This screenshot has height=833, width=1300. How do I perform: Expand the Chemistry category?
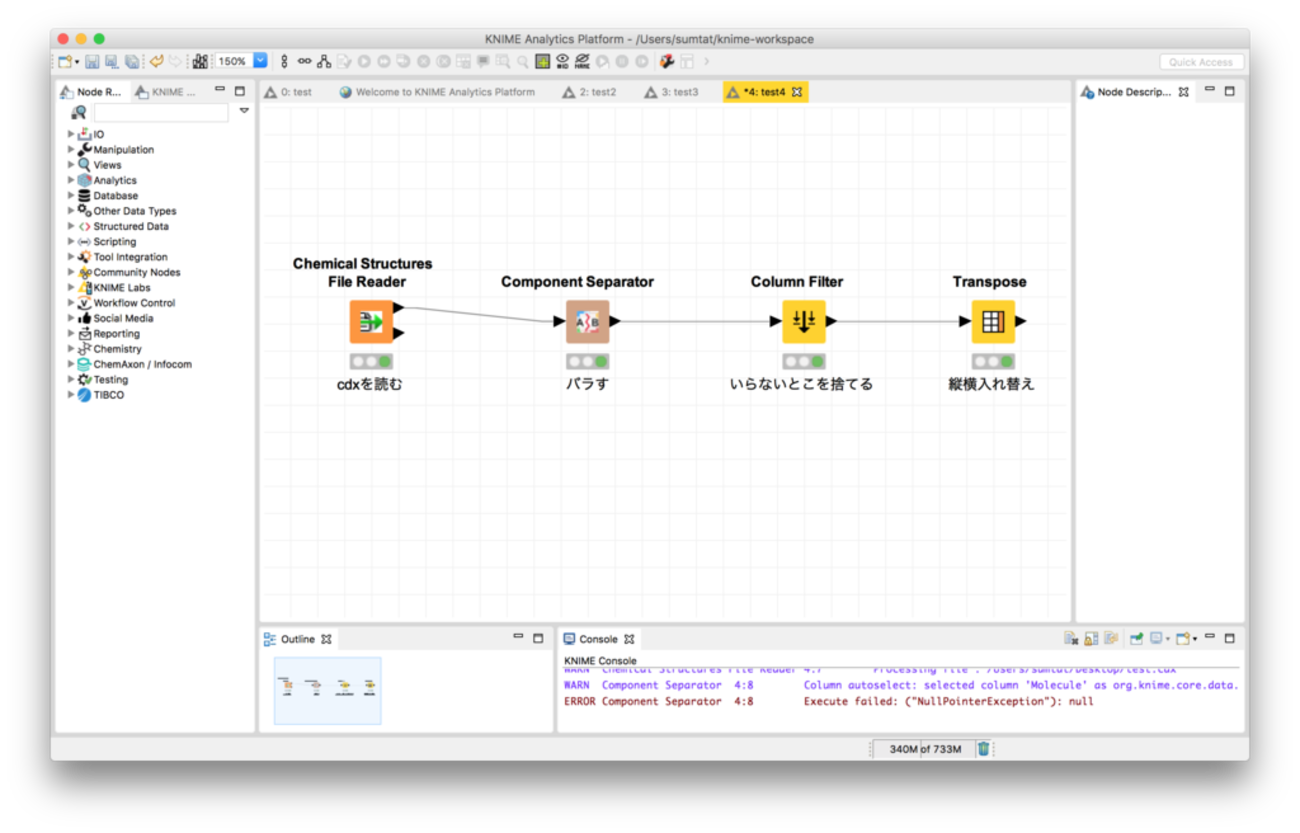[x=71, y=349]
